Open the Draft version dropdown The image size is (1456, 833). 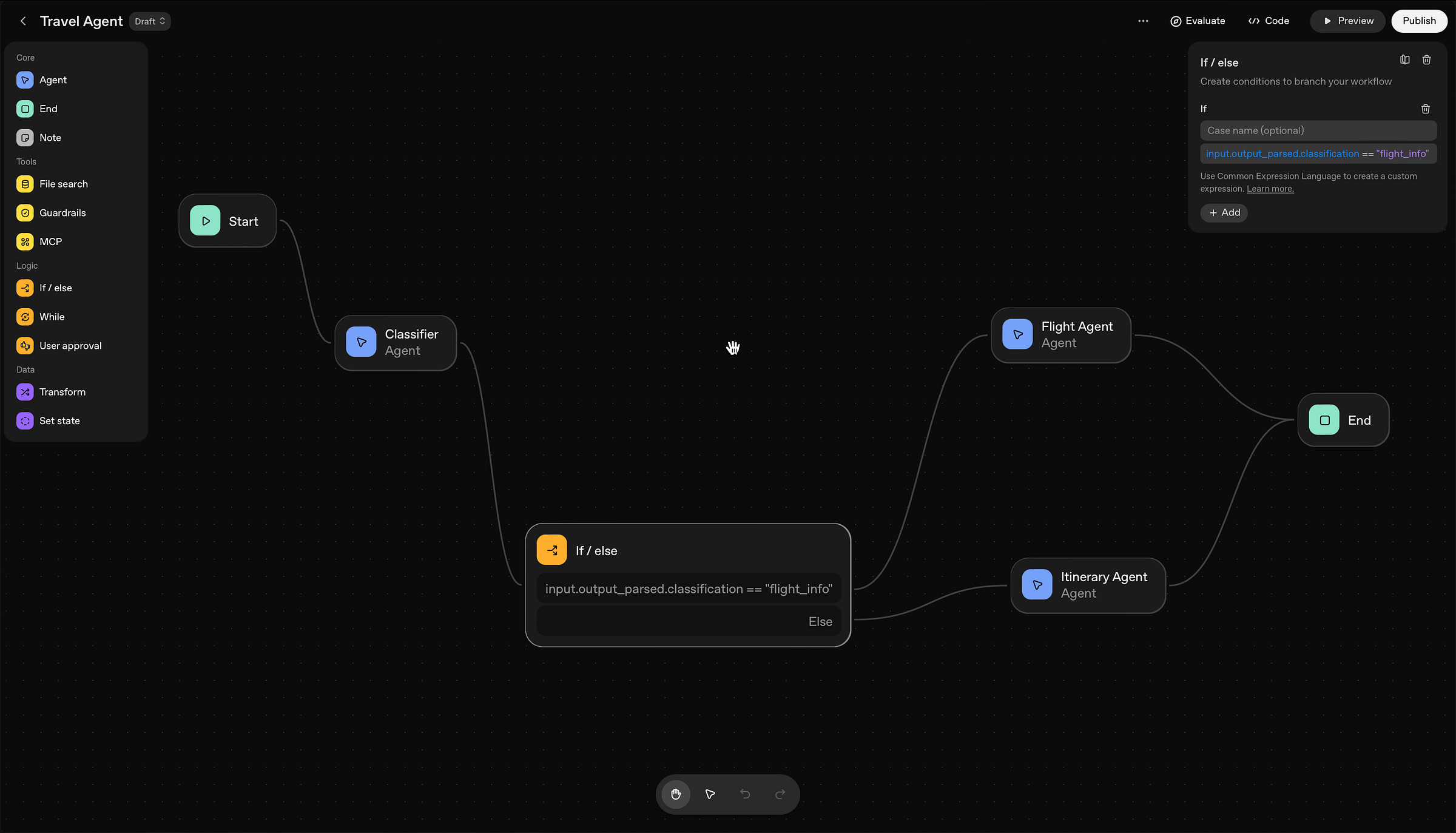click(x=149, y=21)
